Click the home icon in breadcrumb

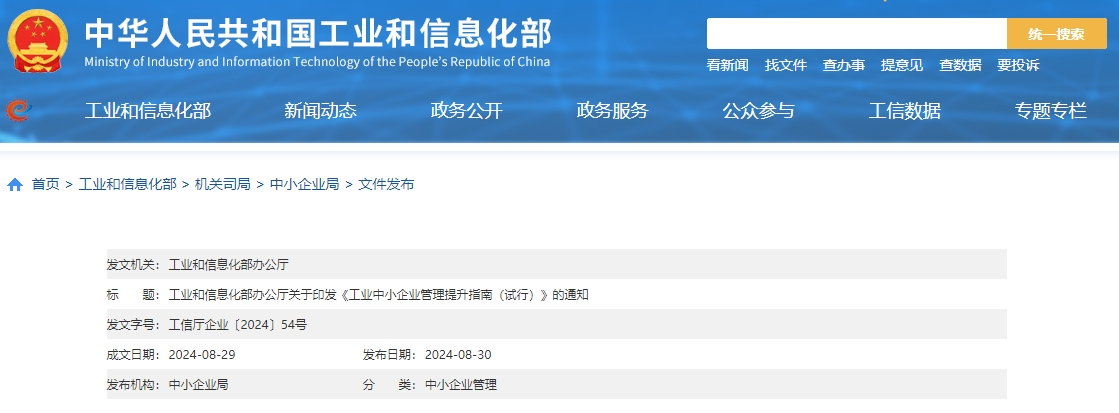(x=15, y=185)
